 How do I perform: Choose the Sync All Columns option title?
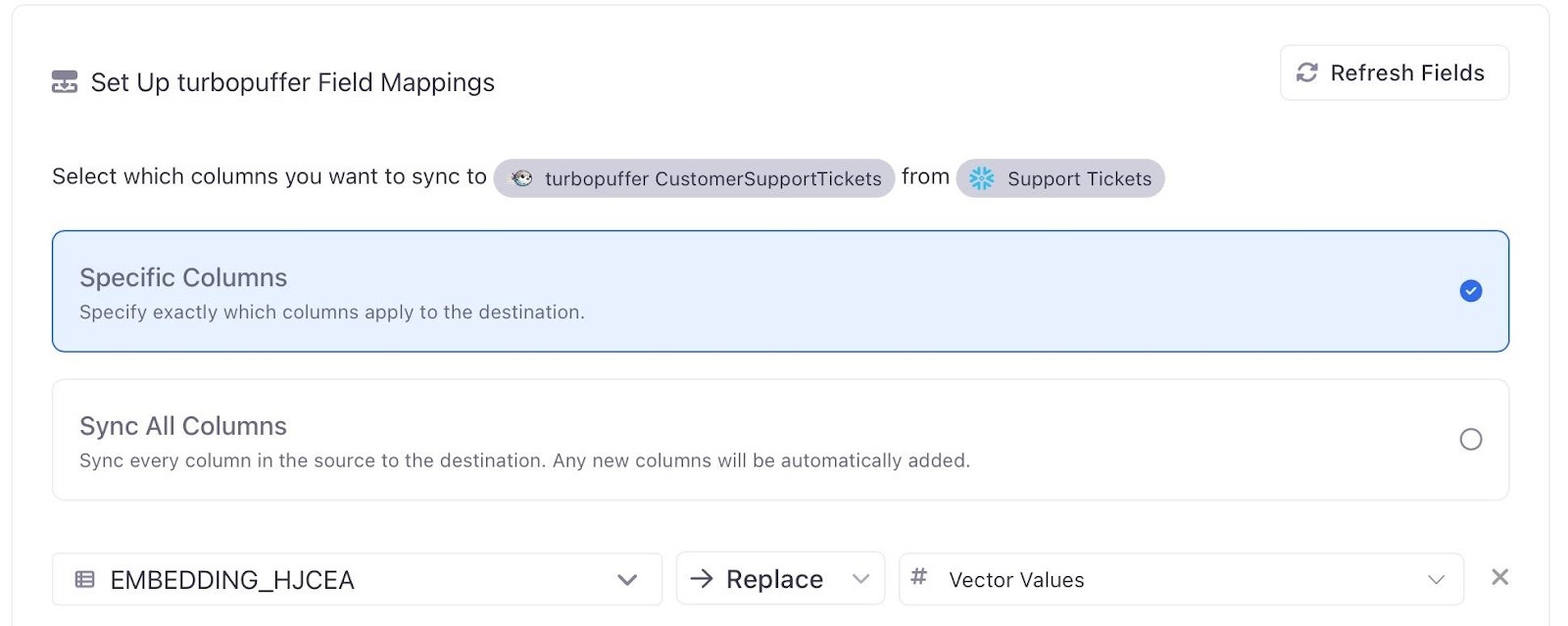183,427
